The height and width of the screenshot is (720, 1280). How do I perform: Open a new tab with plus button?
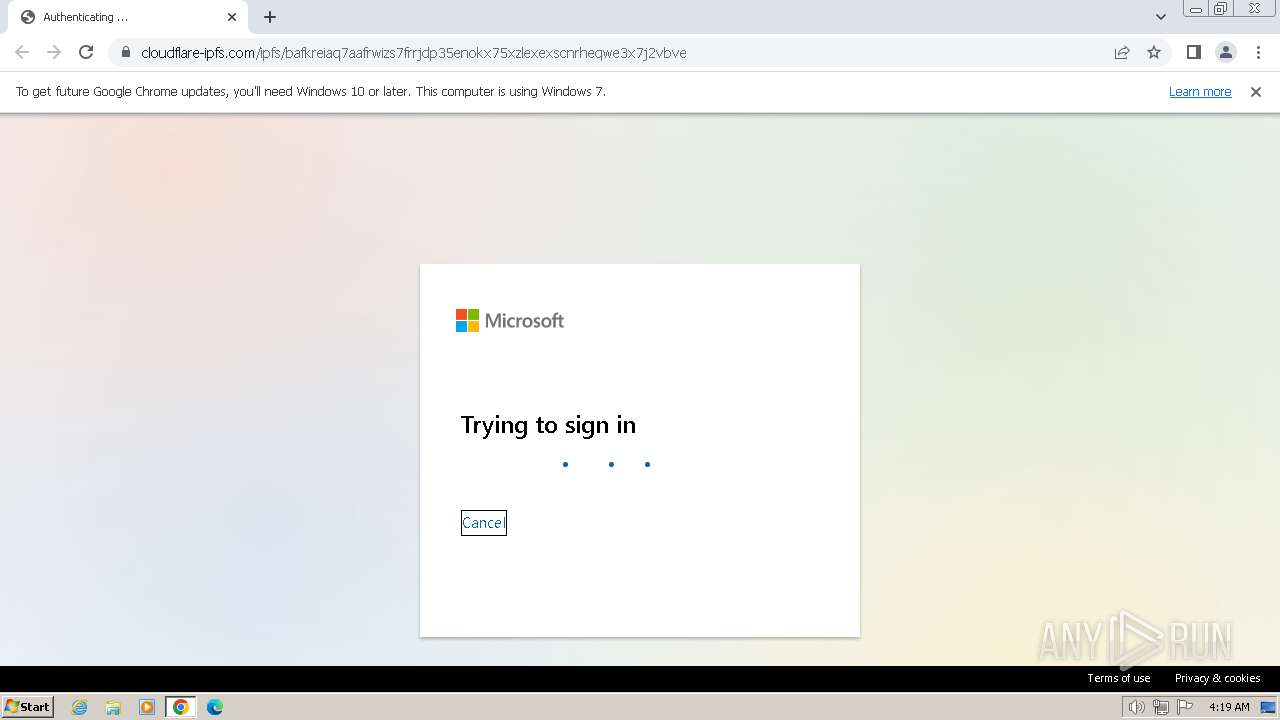pyautogui.click(x=270, y=17)
